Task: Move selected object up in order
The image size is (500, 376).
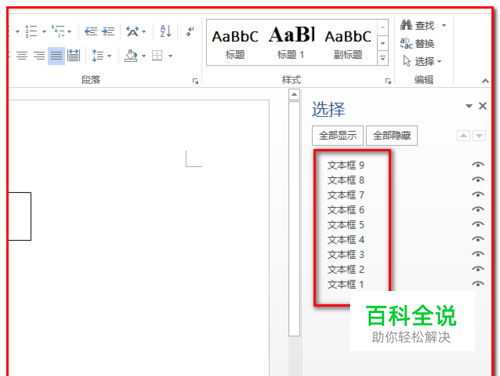Action: 463,136
